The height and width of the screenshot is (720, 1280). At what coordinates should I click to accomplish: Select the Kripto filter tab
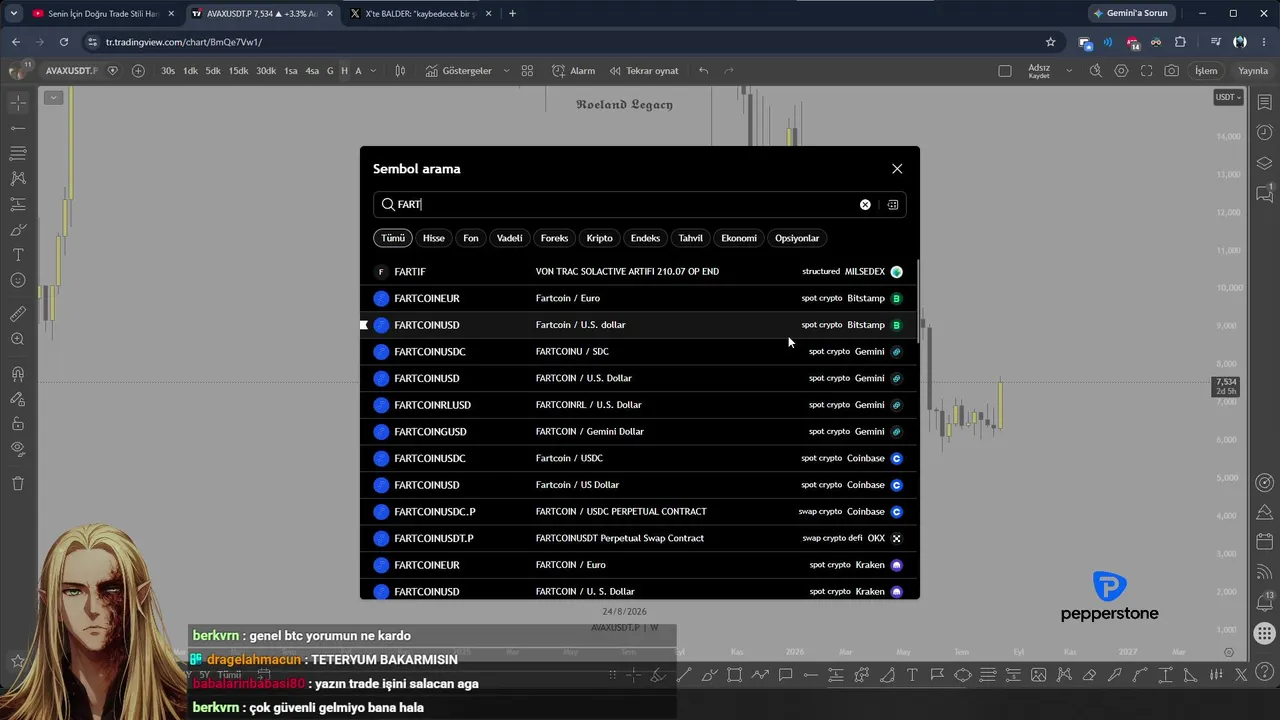pos(600,238)
